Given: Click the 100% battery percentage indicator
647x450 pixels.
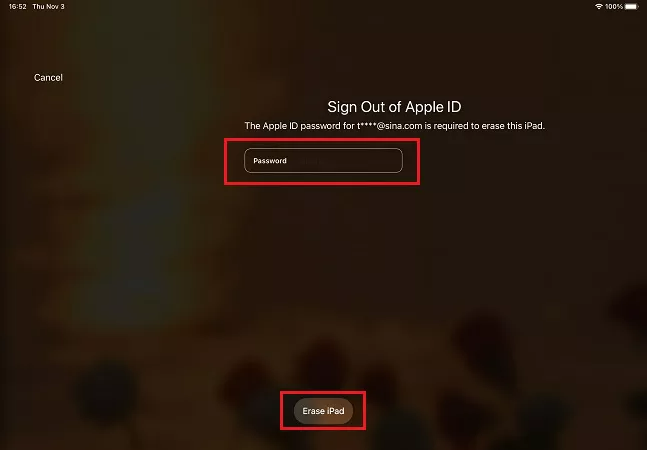Looking at the screenshot, I should (x=614, y=7).
